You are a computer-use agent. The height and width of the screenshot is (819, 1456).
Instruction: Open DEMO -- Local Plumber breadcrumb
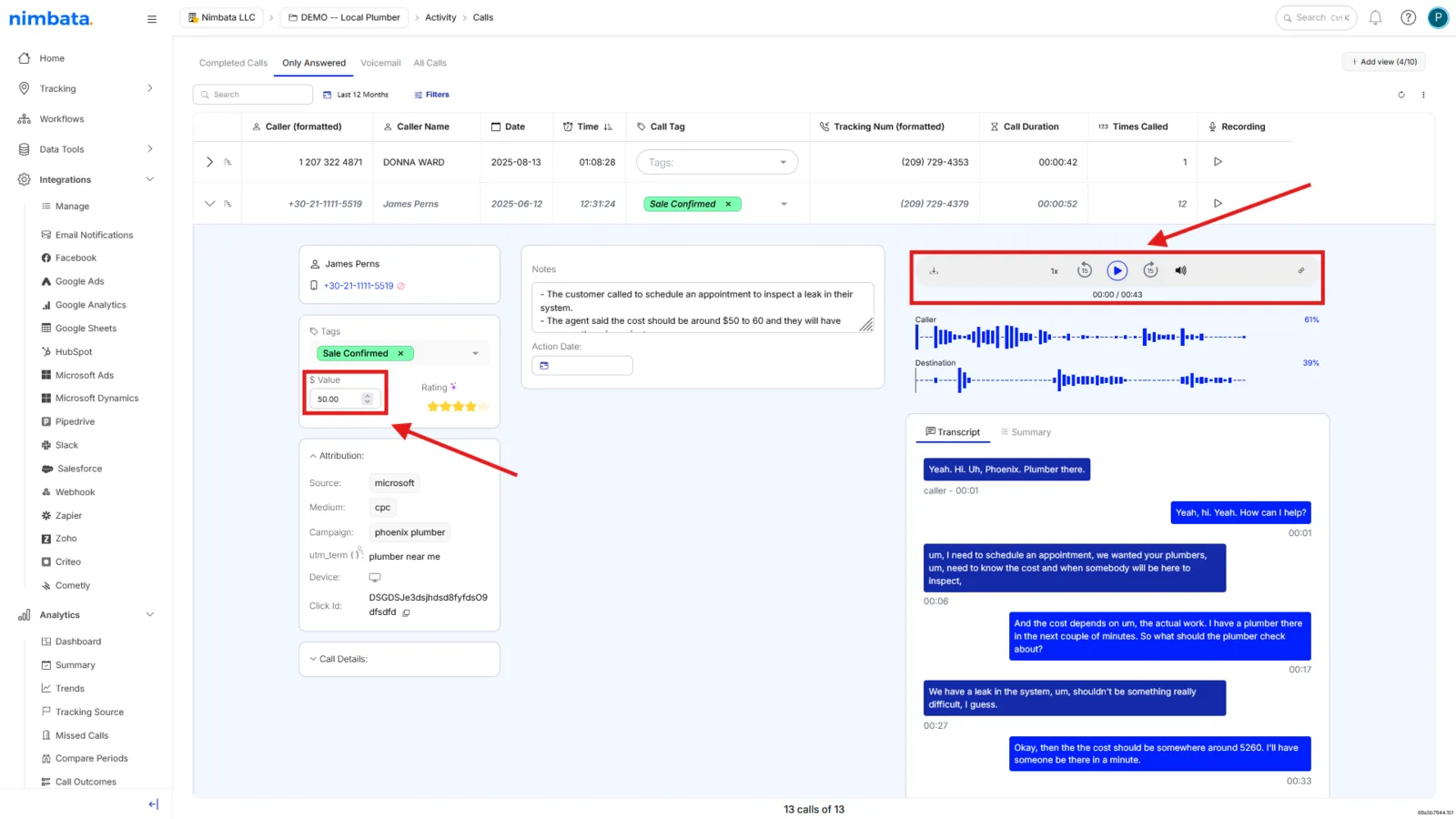tap(344, 17)
